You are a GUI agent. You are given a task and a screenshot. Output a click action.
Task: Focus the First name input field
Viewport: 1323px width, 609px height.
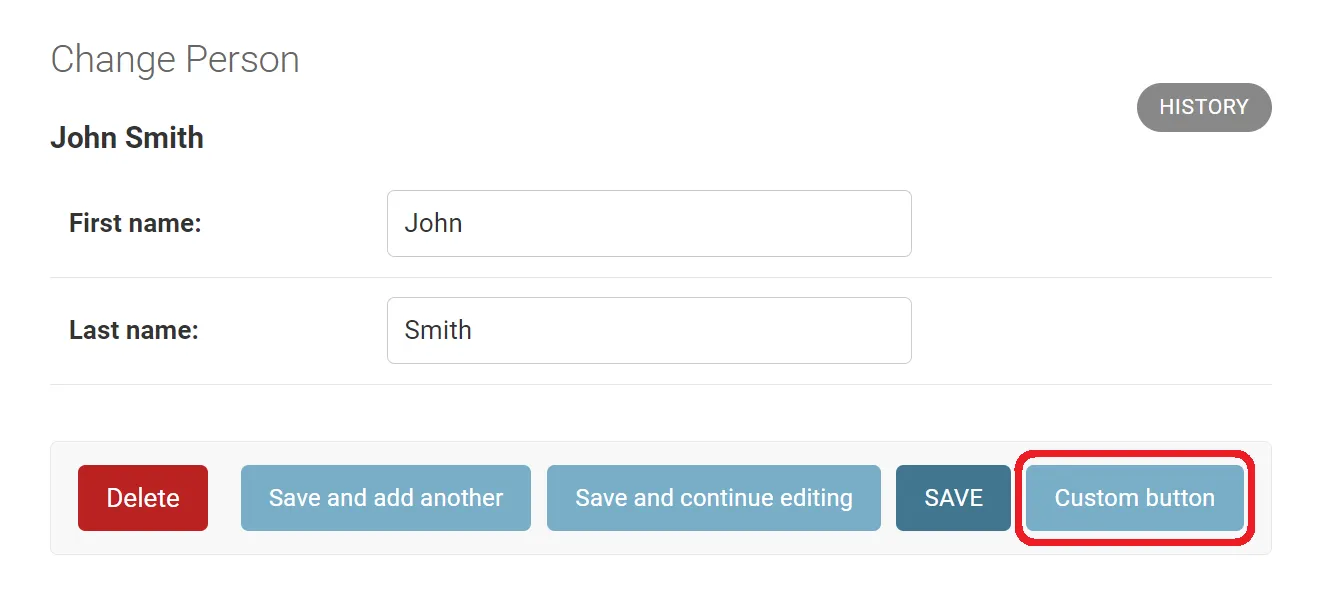click(649, 223)
